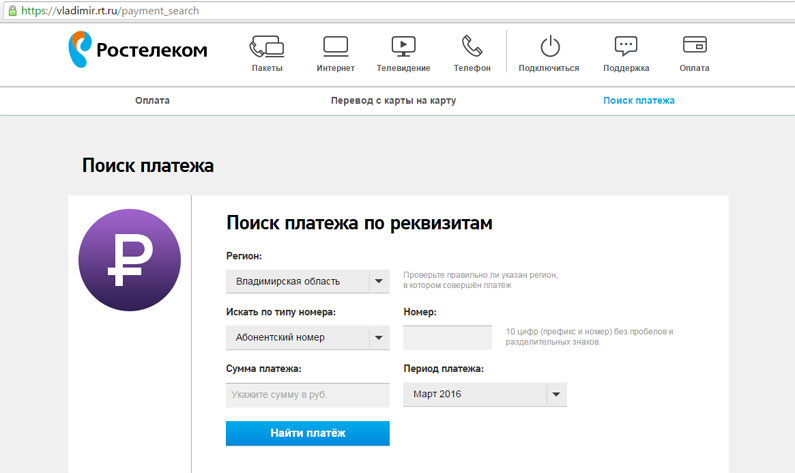Open the Пакеты packages icon
Screen dimensions: 795x473
(x=267, y=46)
